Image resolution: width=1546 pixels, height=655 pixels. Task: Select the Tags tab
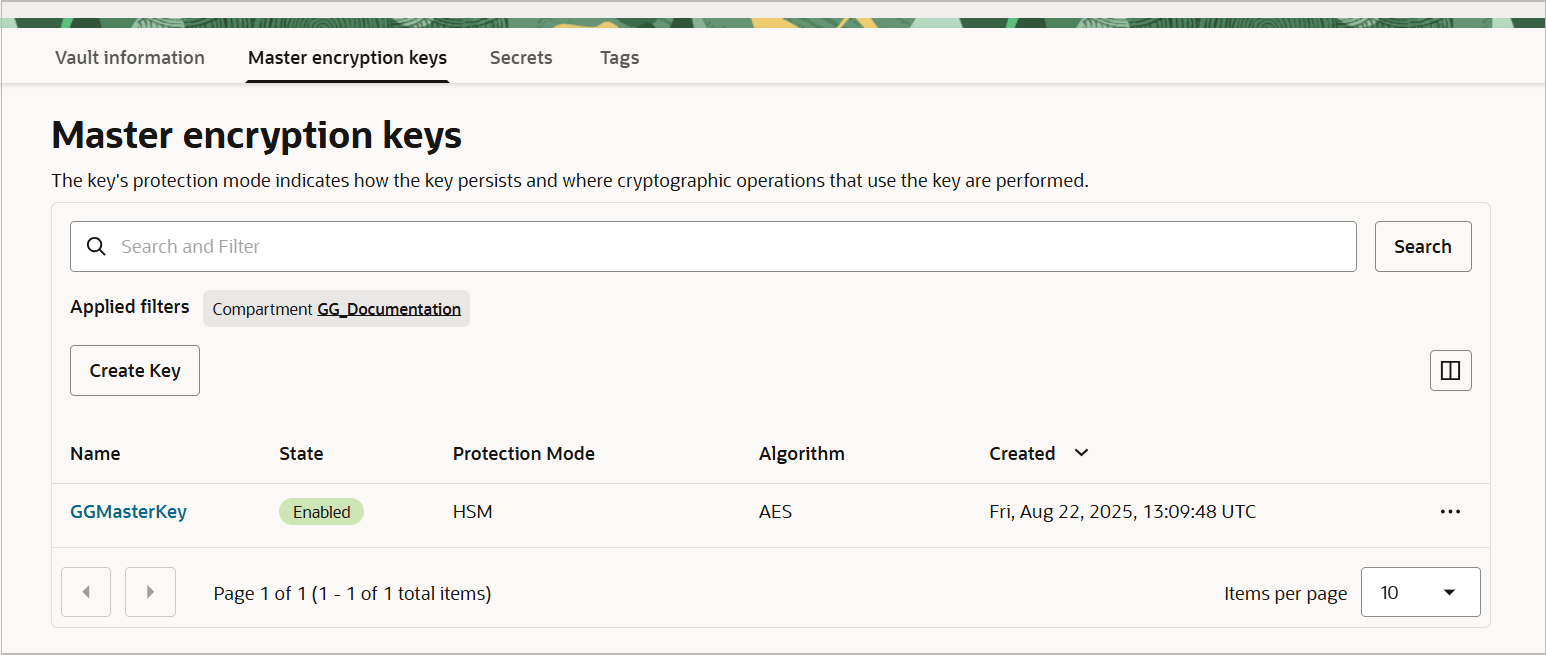619,57
